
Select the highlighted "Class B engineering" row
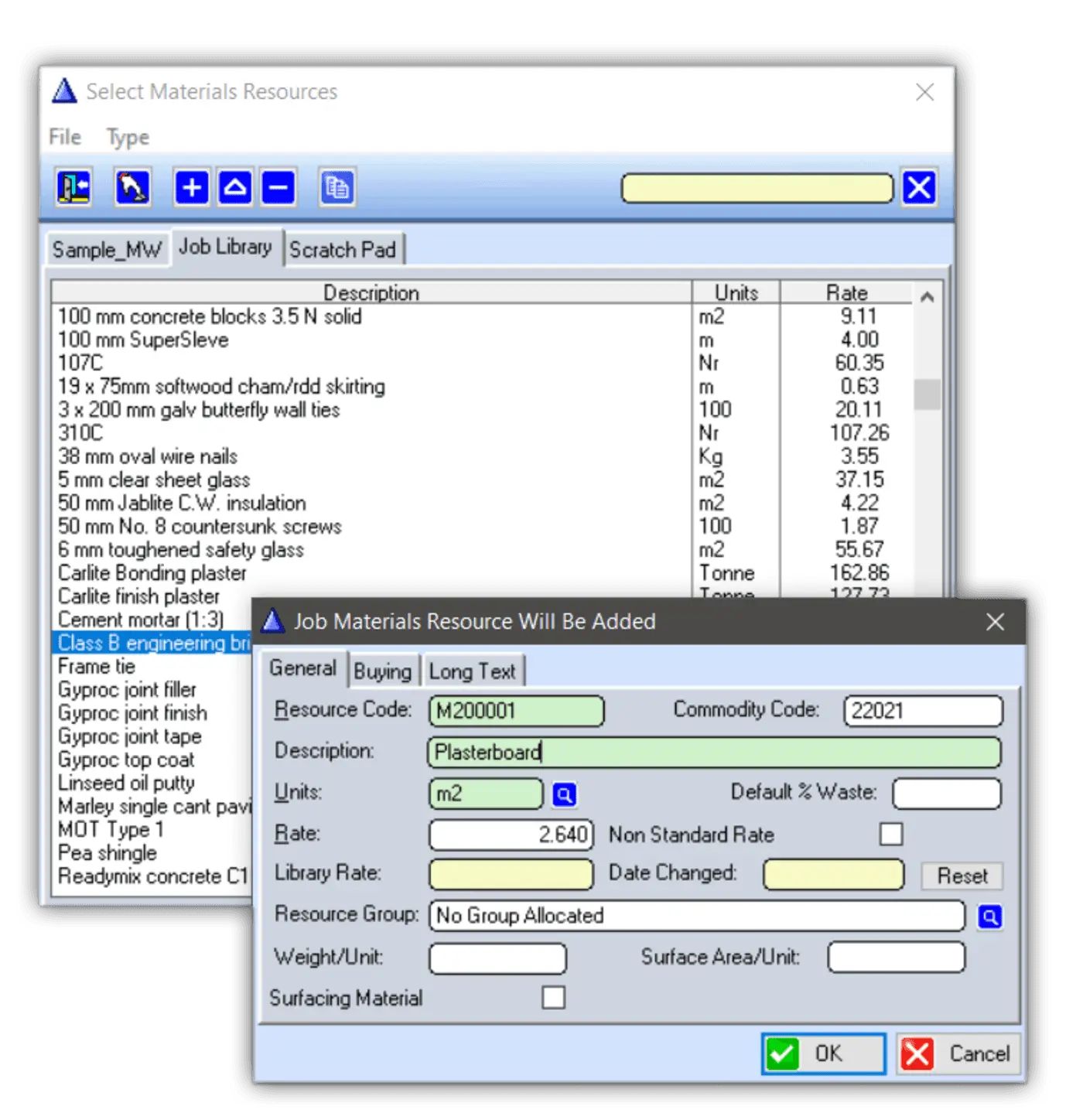click(x=153, y=643)
